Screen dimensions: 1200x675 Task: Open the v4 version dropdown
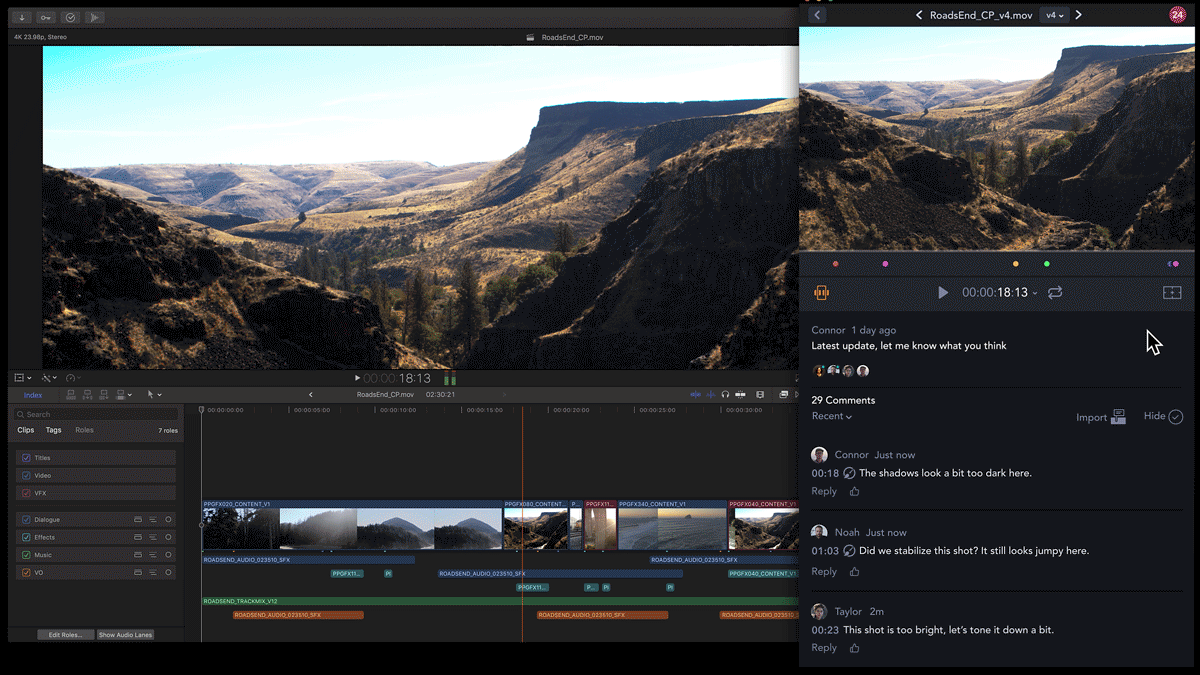(x=1054, y=15)
